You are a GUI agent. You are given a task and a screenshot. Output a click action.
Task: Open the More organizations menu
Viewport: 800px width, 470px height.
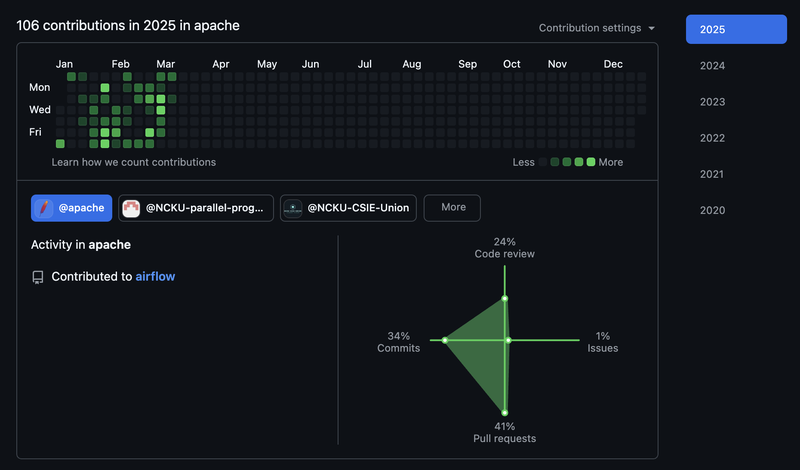(452, 208)
